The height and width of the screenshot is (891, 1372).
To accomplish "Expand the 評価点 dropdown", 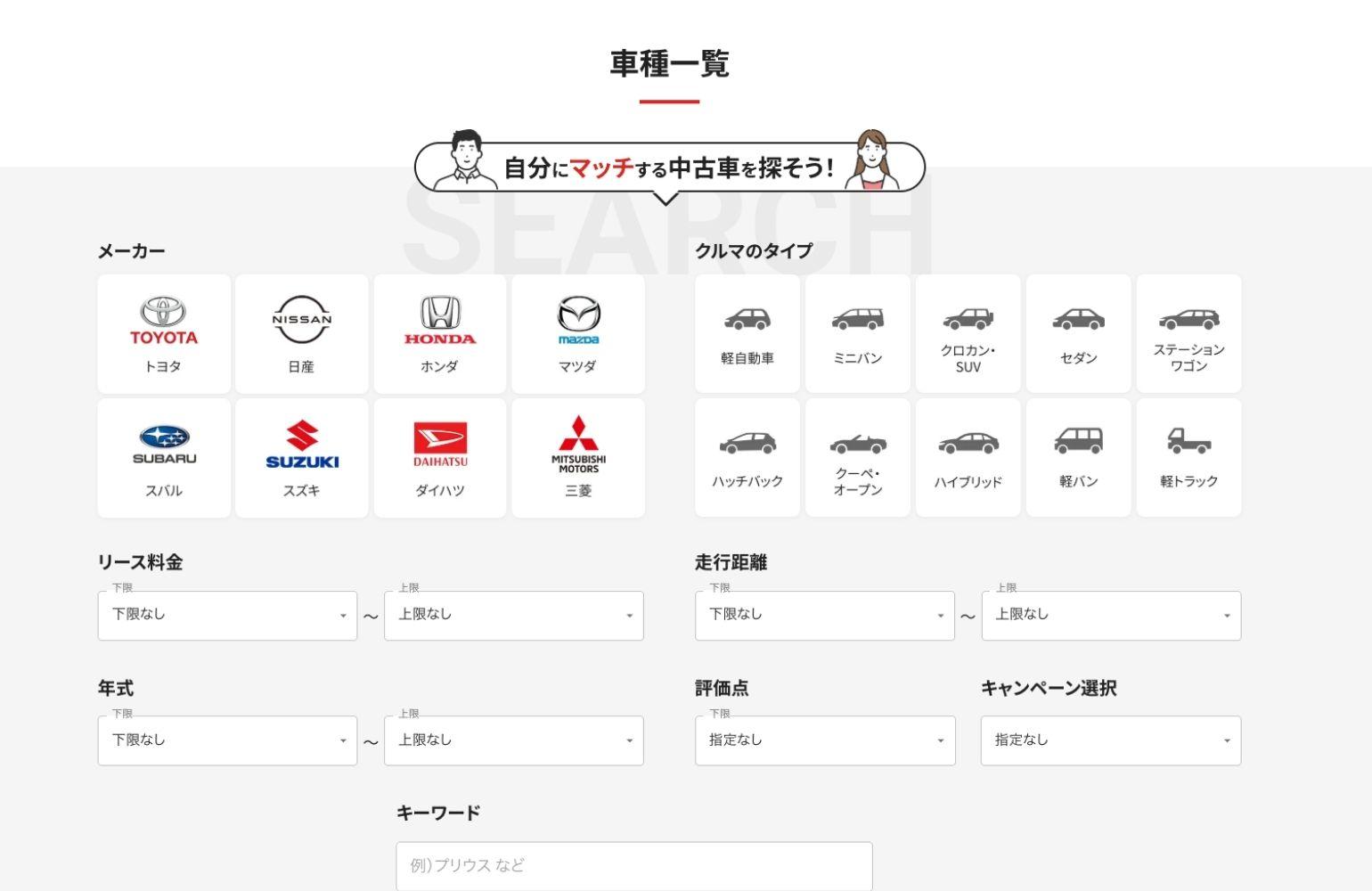I will (x=824, y=740).
